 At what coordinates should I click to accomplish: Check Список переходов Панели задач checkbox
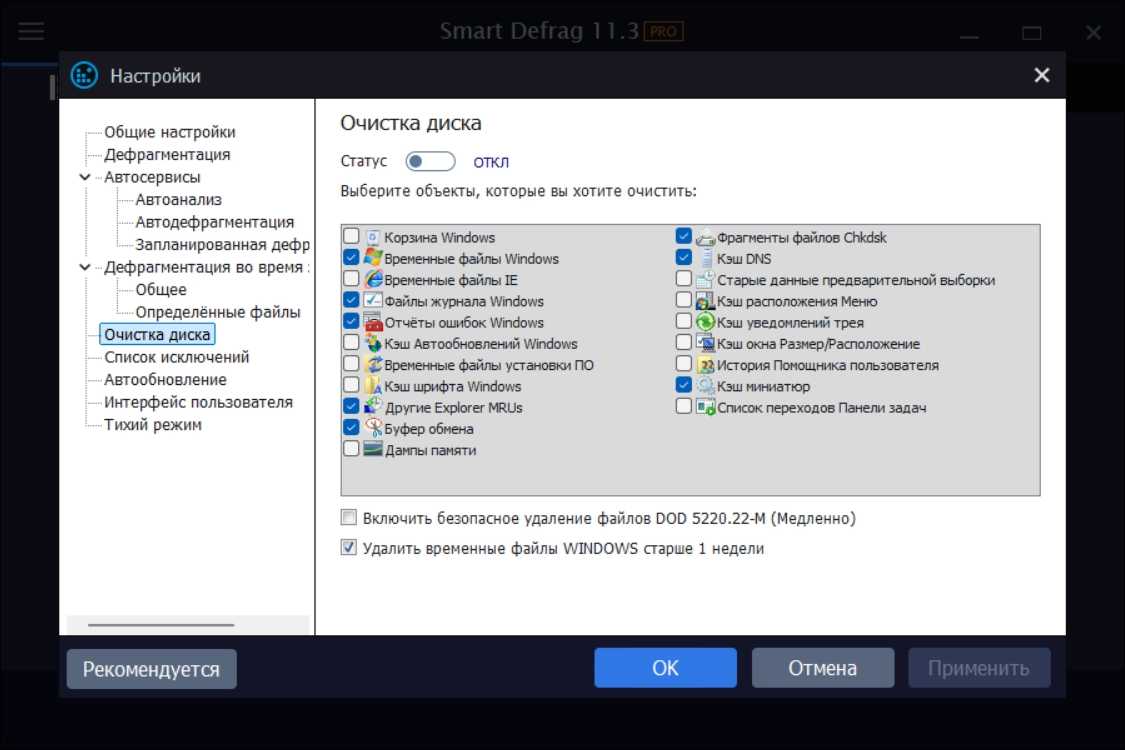click(684, 406)
